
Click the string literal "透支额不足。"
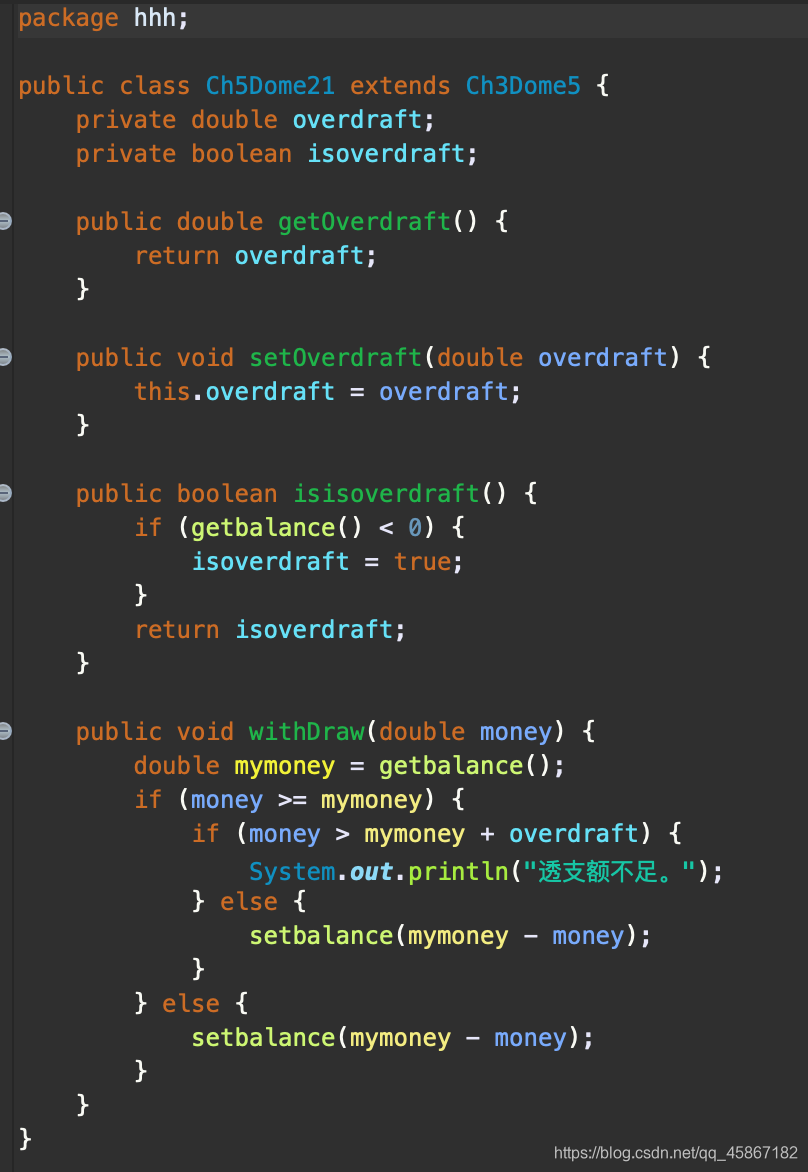pyautogui.click(x=611, y=872)
